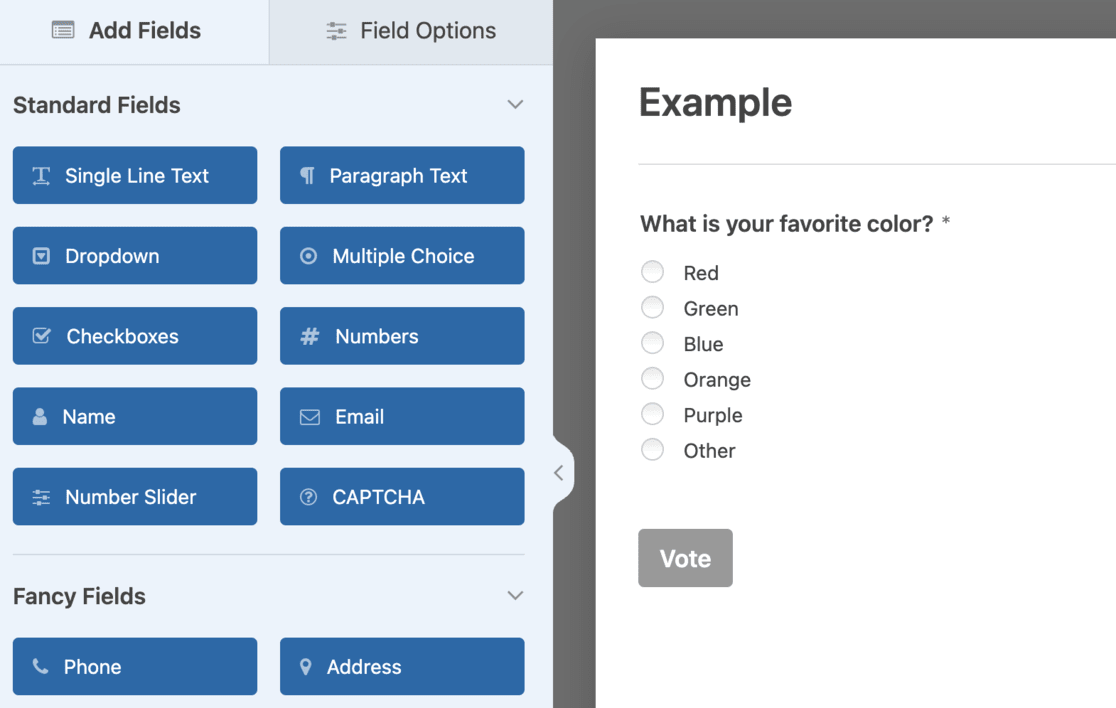Collapse the fields sidebar panel
Viewport: 1116px width, 708px height.
pyautogui.click(x=559, y=471)
